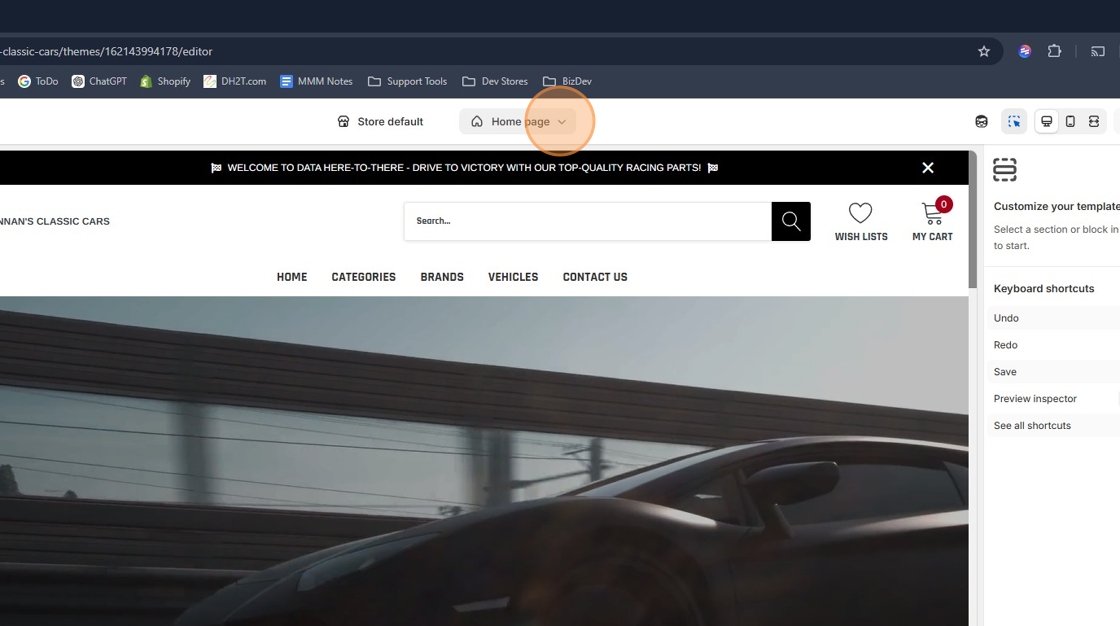Switch to fullscreen preview view
Image resolution: width=1120 pixels, height=626 pixels.
[x=1094, y=121]
